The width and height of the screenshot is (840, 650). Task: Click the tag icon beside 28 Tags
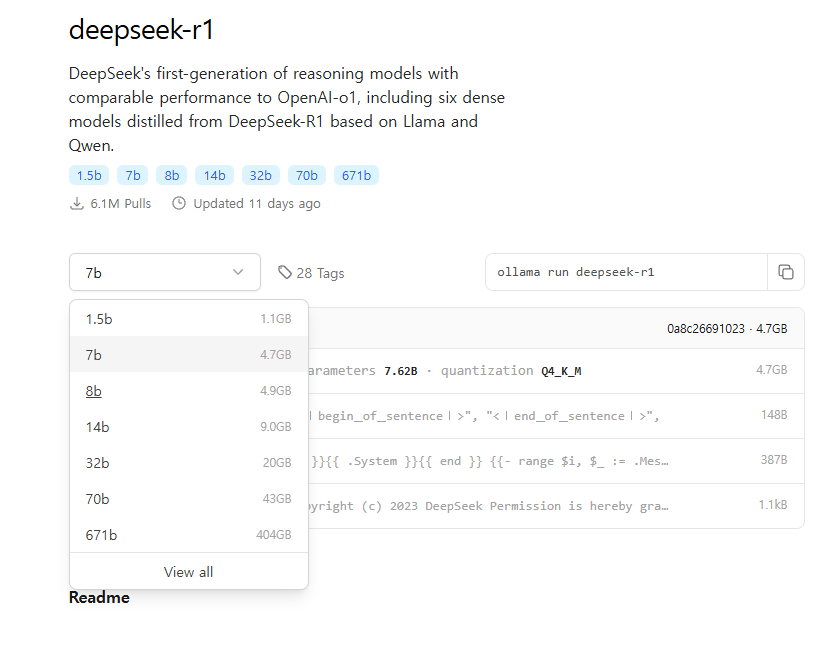pyautogui.click(x=285, y=272)
